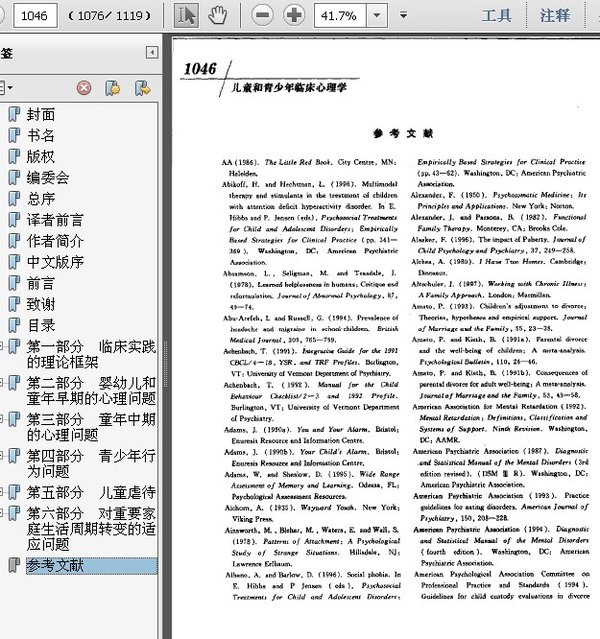Click the bookmark icon beside 译者前言
Image resolution: width=600 pixels, height=639 pixels.
pyautogui.click(x=14, y=220)
